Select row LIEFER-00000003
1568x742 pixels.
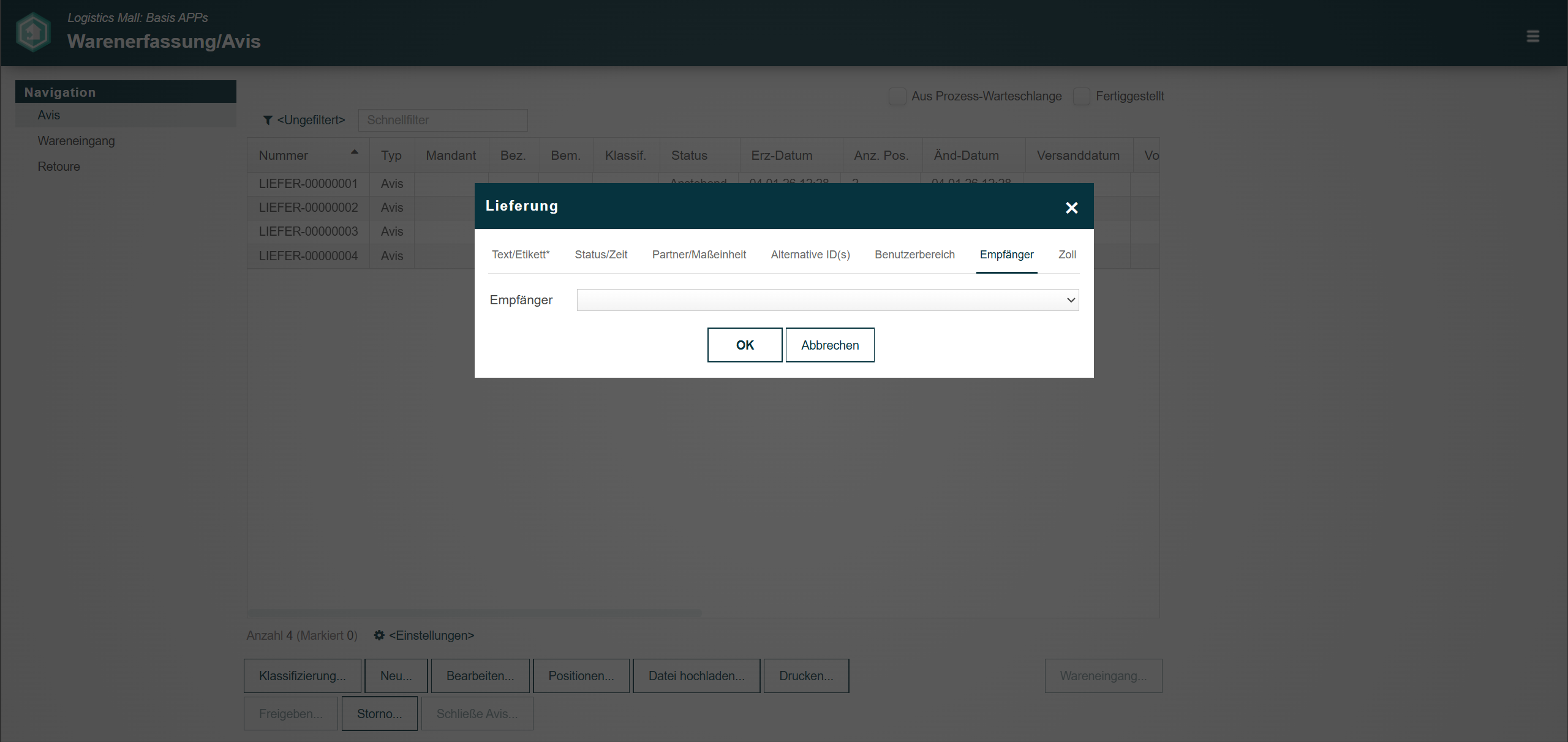tap(308, 232)
